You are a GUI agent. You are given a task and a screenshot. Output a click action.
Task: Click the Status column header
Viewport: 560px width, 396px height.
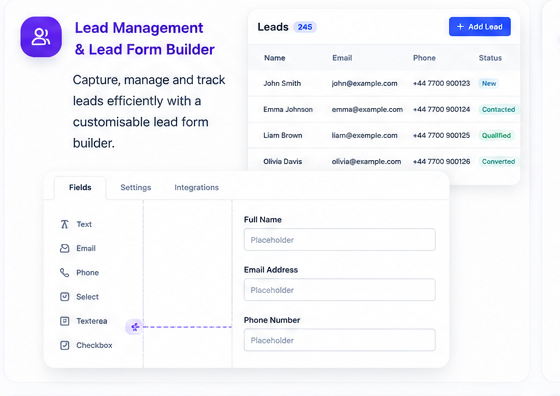[490, 58]
